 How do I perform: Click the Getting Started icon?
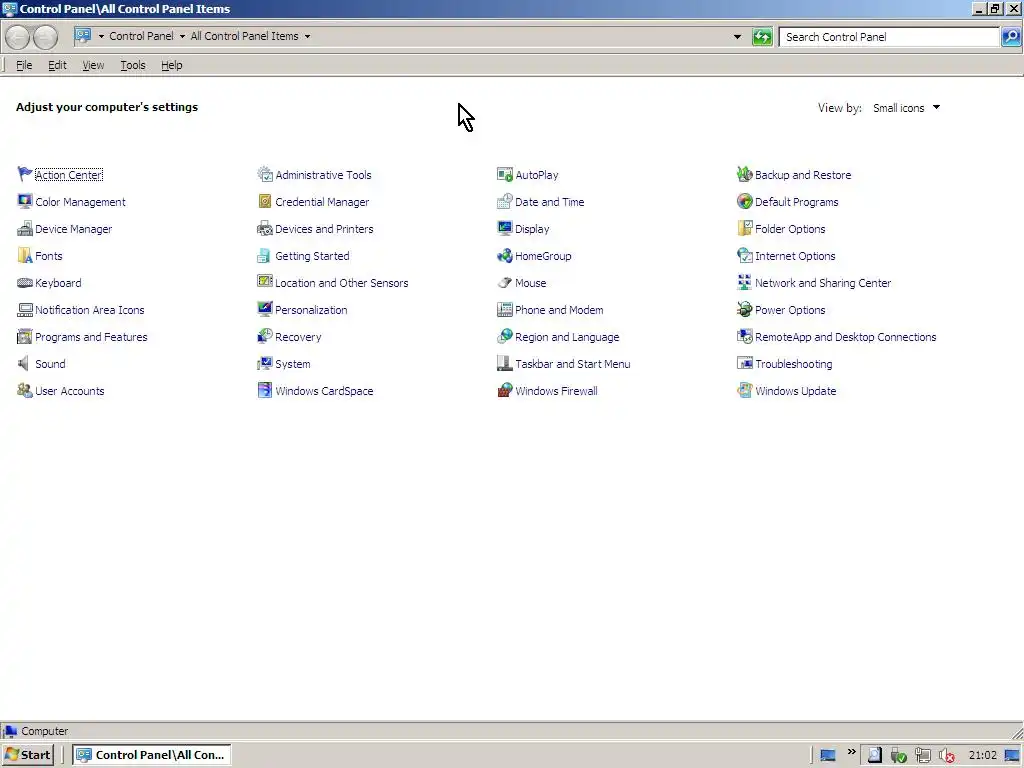coord(264,255)
